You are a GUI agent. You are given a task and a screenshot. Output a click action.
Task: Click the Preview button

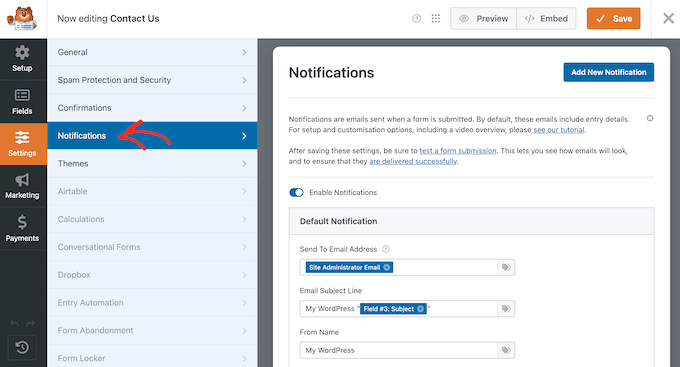pyautogui.click(x=484, y=18)
